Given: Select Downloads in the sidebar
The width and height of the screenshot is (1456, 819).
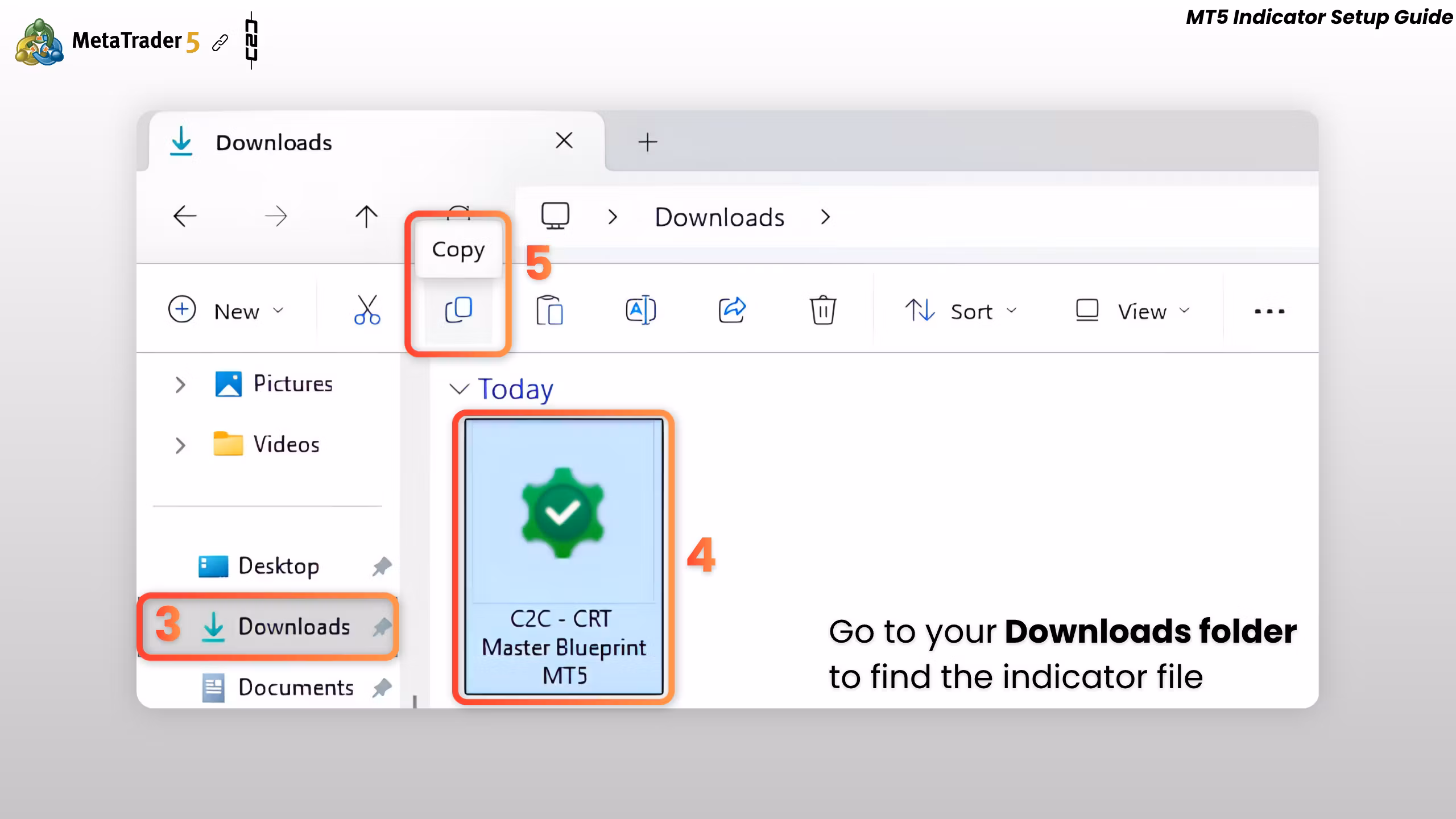Looking at the screenshot, I should point(267,626).
